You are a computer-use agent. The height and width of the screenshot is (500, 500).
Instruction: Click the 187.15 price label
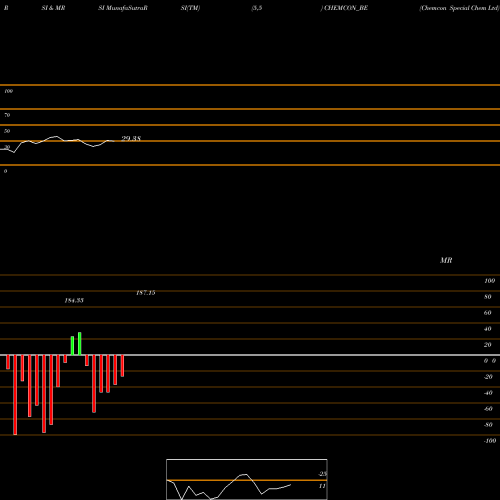(146, 293)
